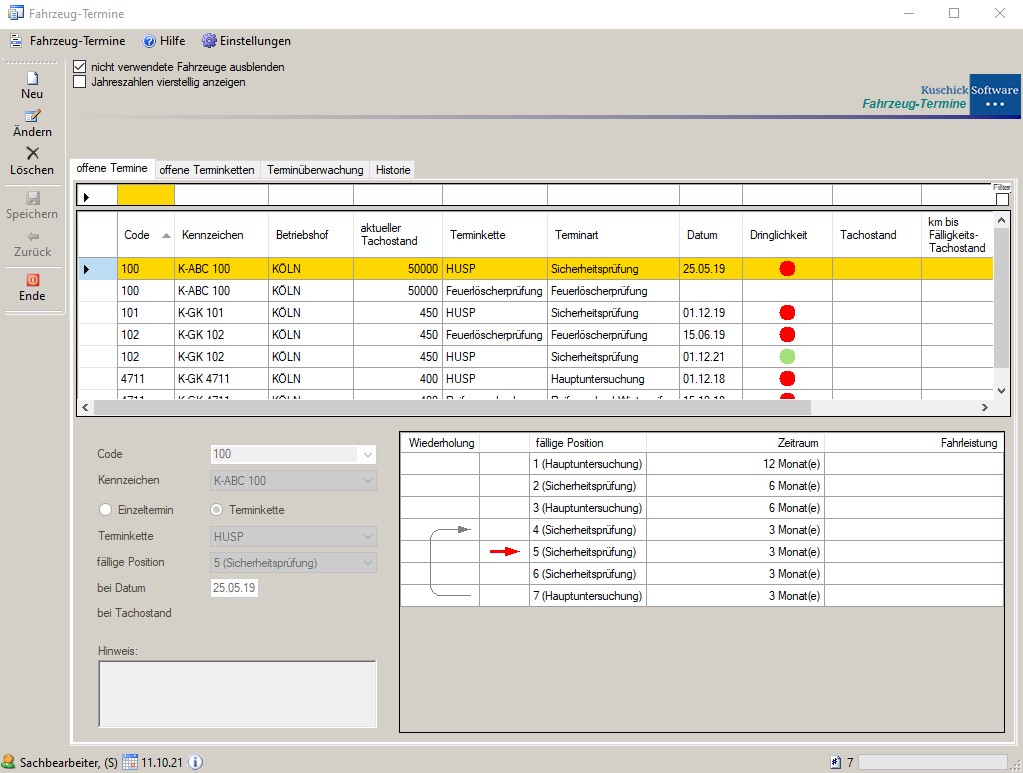Screen dimensions: 1023x773
Task: Open the Kennzeichen dropdown K-ABC 100
Action: pos(368,481)
